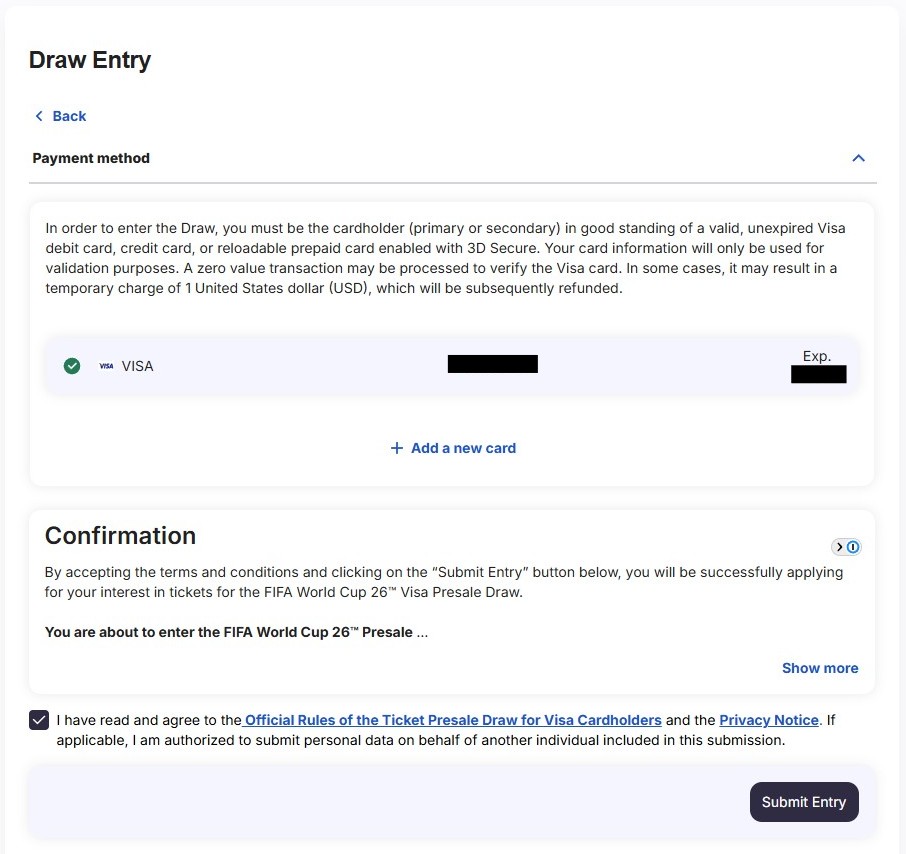Expand the 1Password widget chevron arrow
This screenshot has width=906, height=854.
click(x=839, y=547)
